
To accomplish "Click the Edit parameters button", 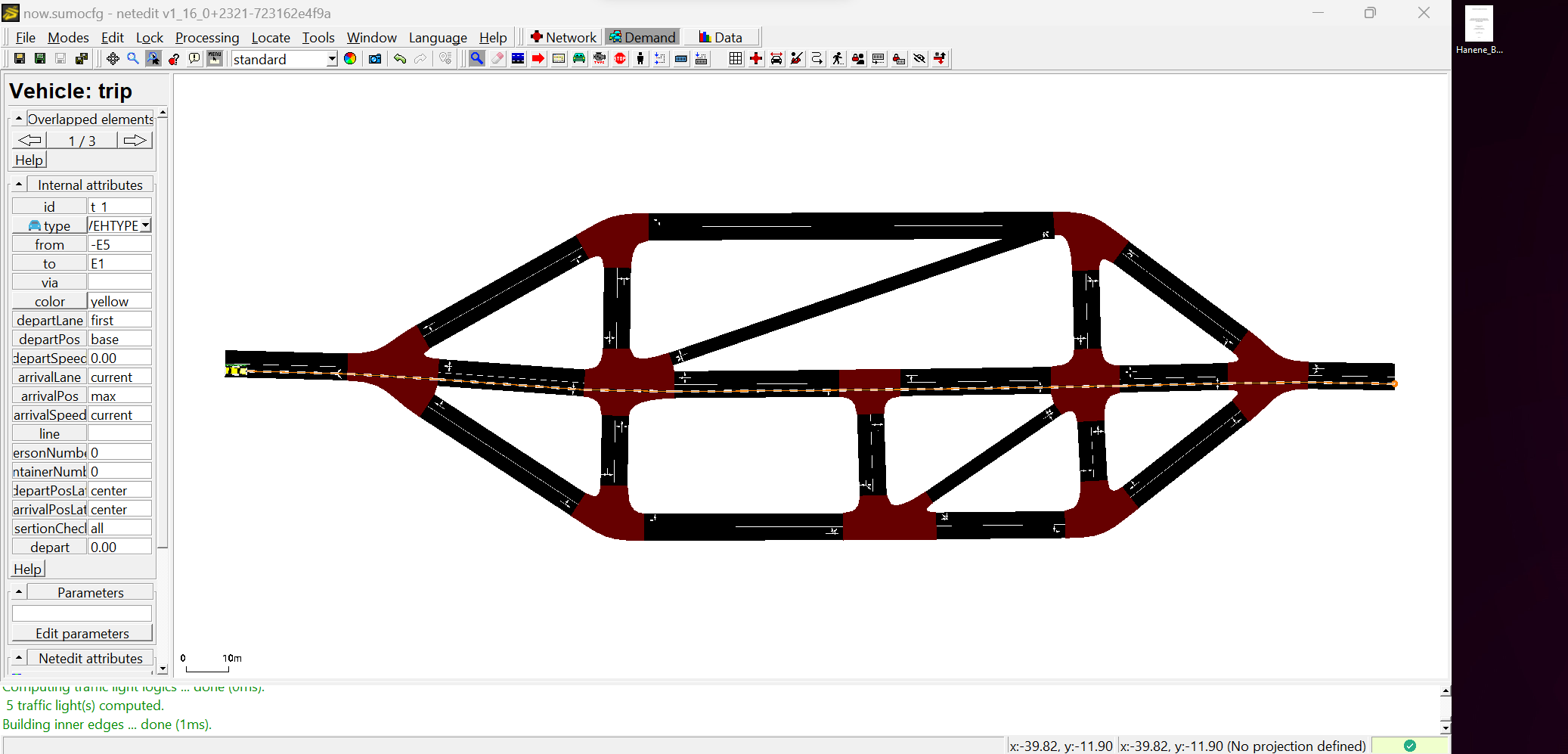I will pos(82,633).
